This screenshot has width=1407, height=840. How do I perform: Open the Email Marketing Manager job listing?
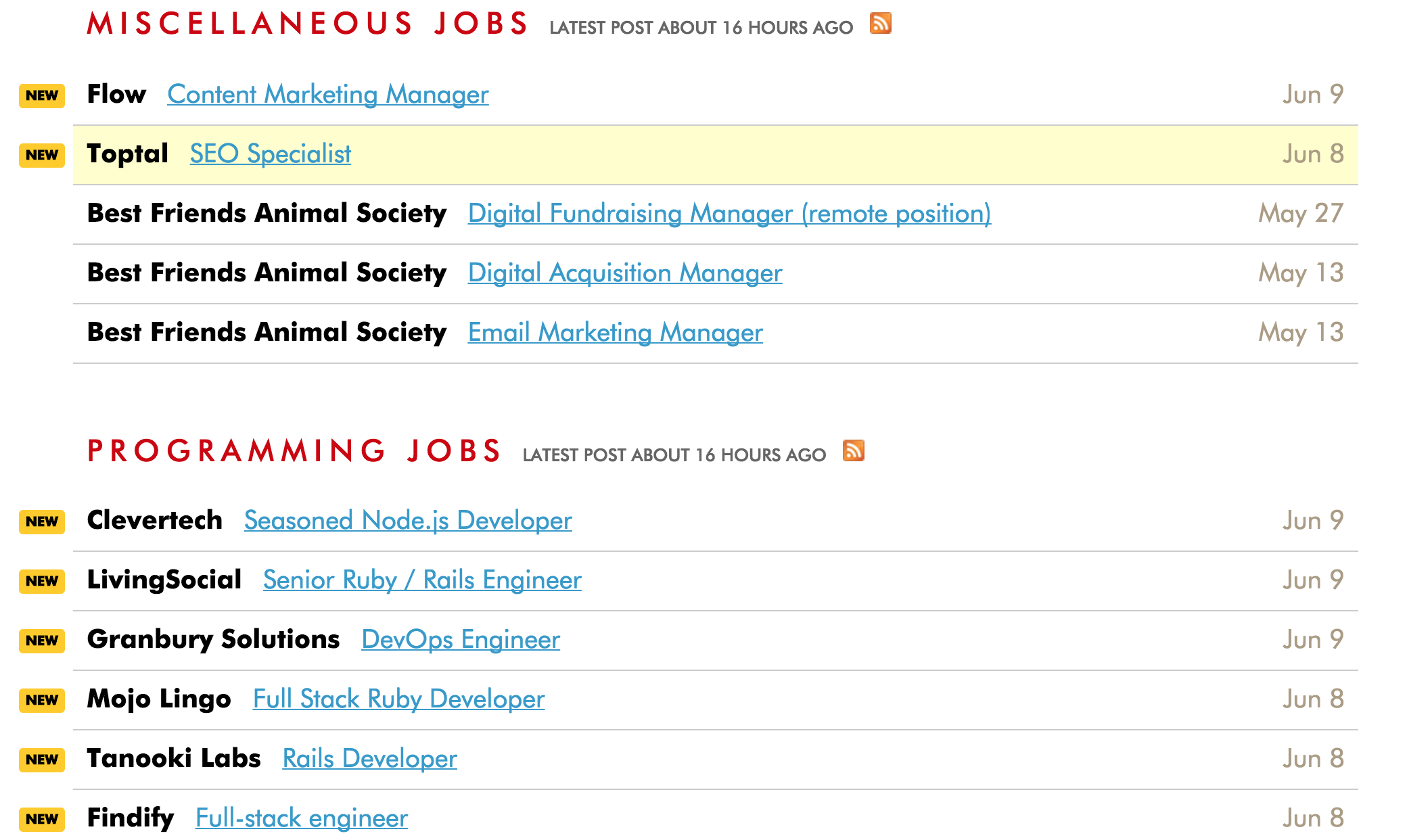[615, 332]
